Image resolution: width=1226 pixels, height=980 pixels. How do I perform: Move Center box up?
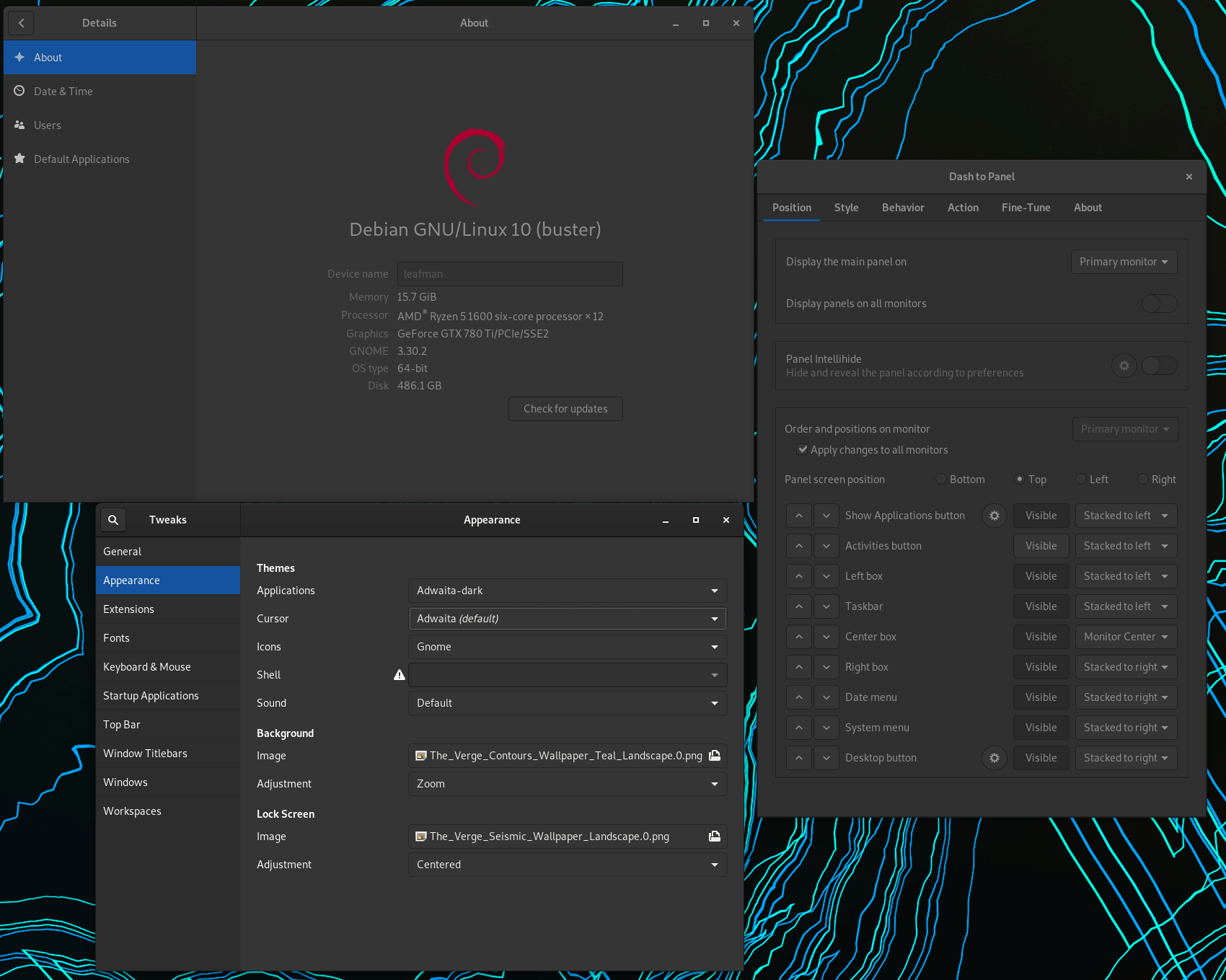(799, 637)
